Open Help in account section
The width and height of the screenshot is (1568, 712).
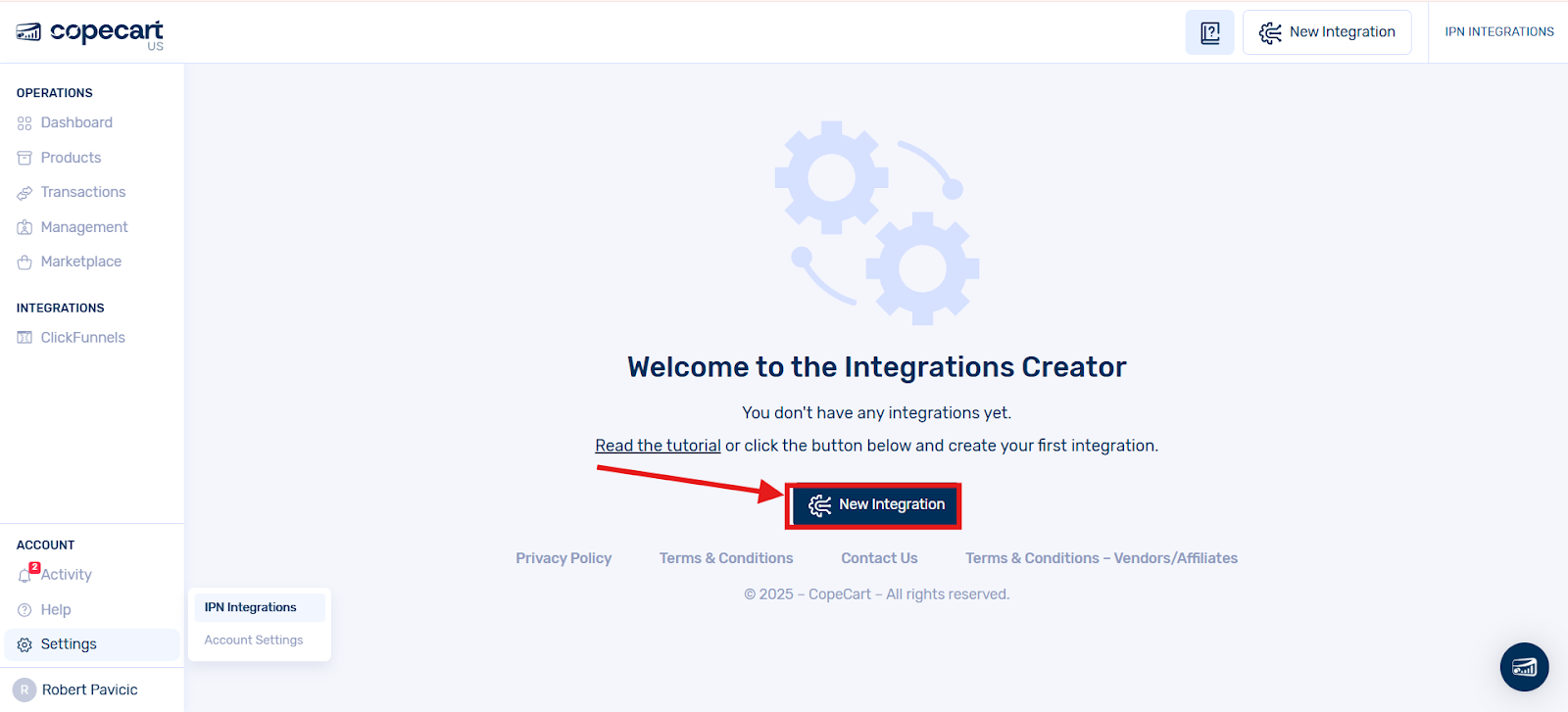click(56, 610)
